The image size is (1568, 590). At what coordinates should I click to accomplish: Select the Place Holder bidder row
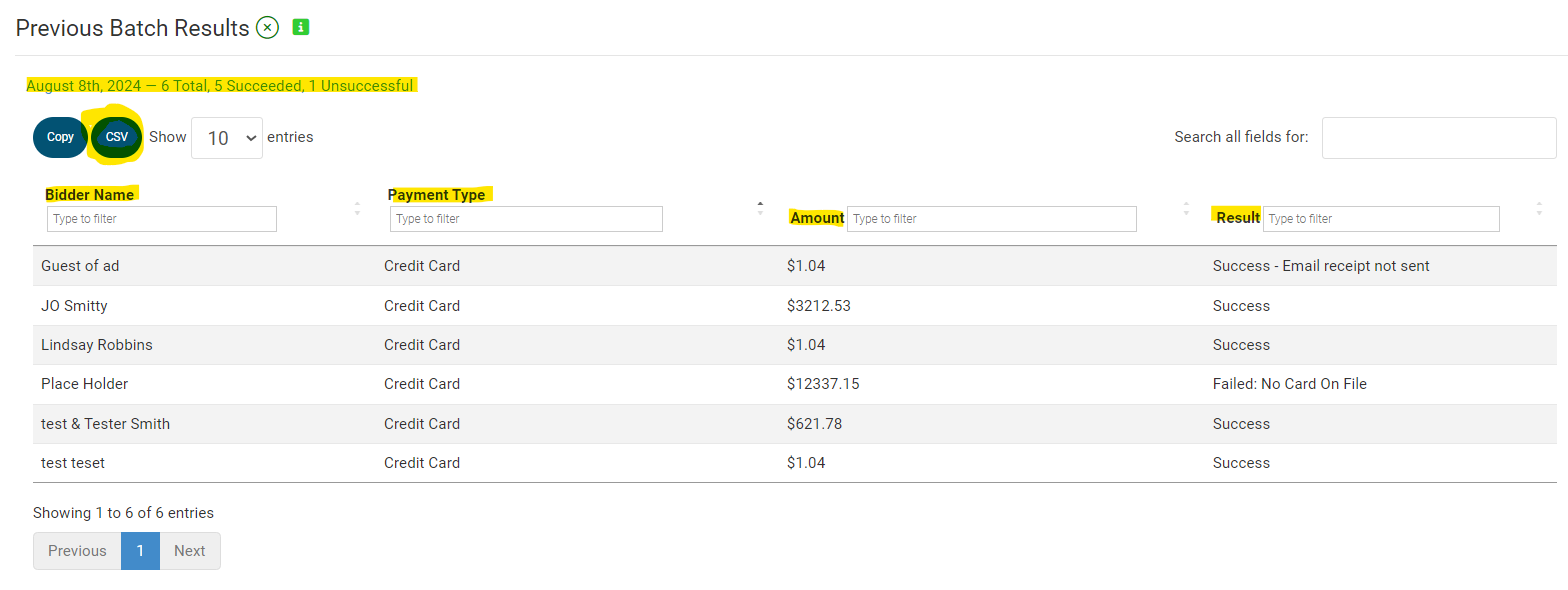(85, 384)
